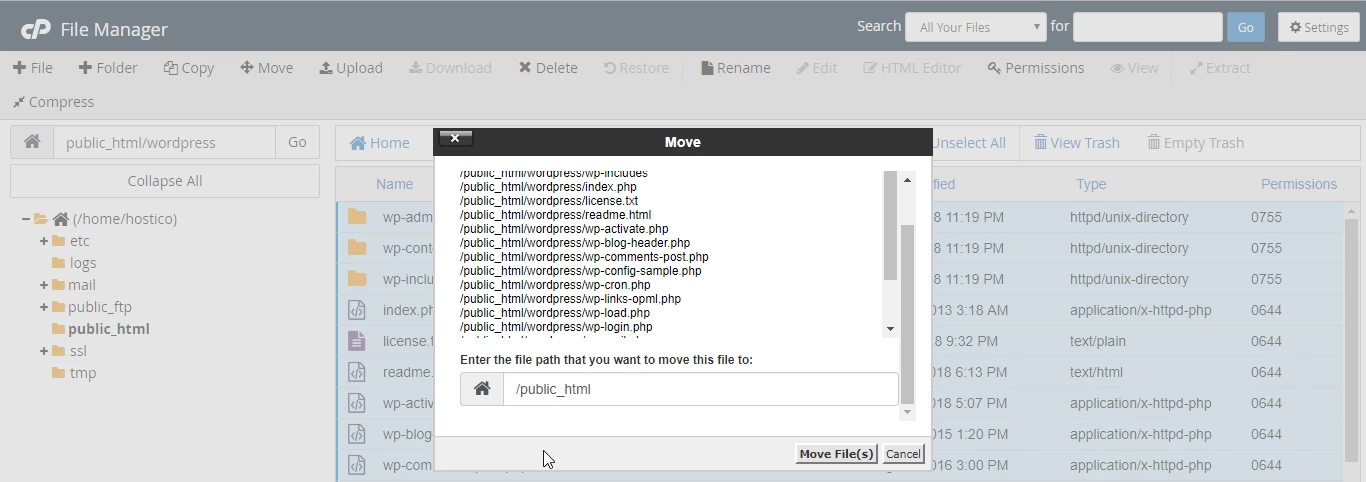Screen dimensions: 1366x482
Task: Click View Trash in the file toolbar
Action: (1077, 143)
